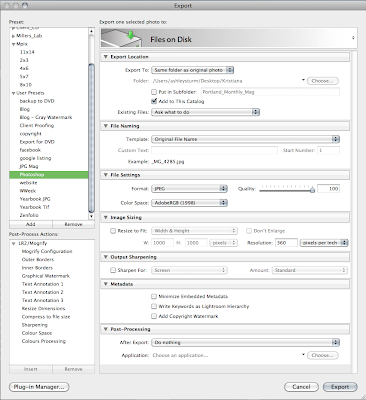Open the After Export dropdown
The image size is (366, 400).
(x=245, y=342)
